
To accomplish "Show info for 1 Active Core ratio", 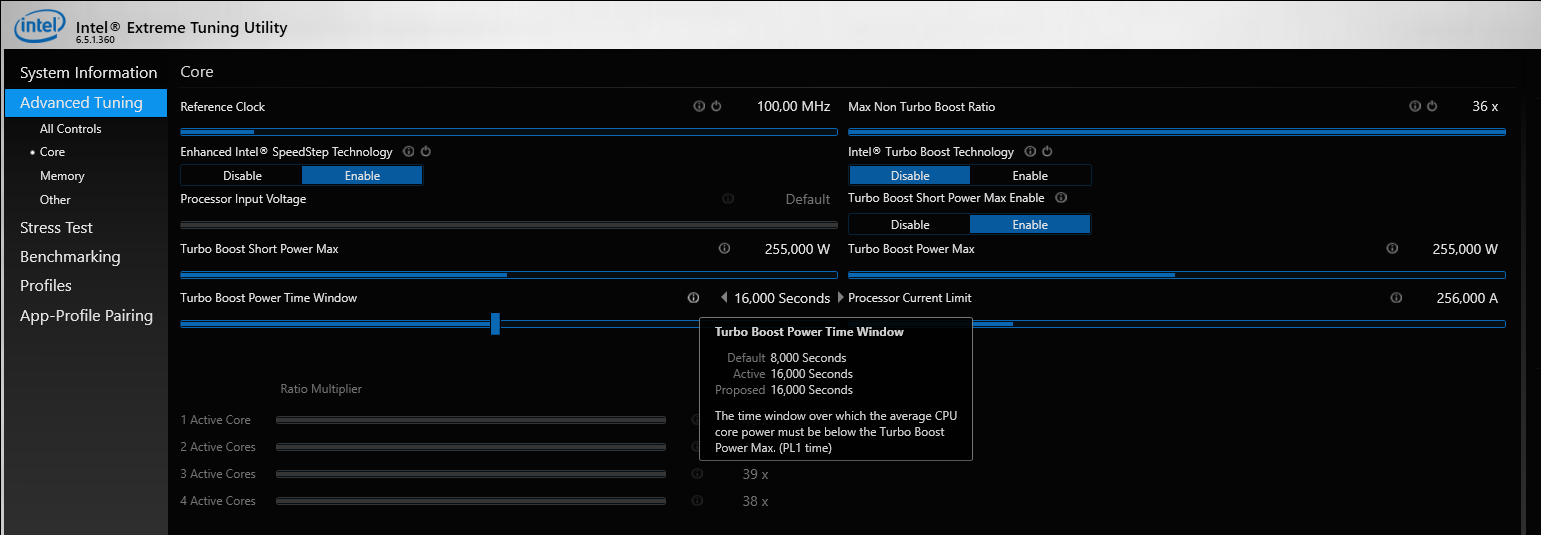I will (x=696, y=420).
